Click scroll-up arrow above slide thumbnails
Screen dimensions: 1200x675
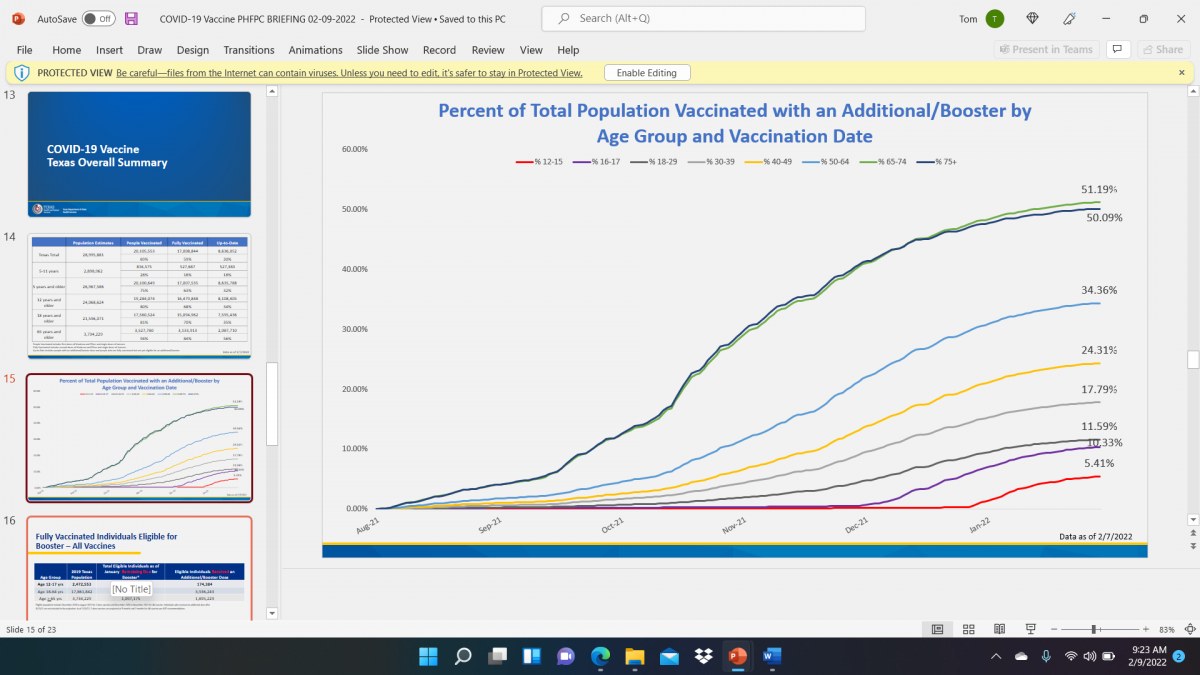pyautogui.click(x=271, y=90)
